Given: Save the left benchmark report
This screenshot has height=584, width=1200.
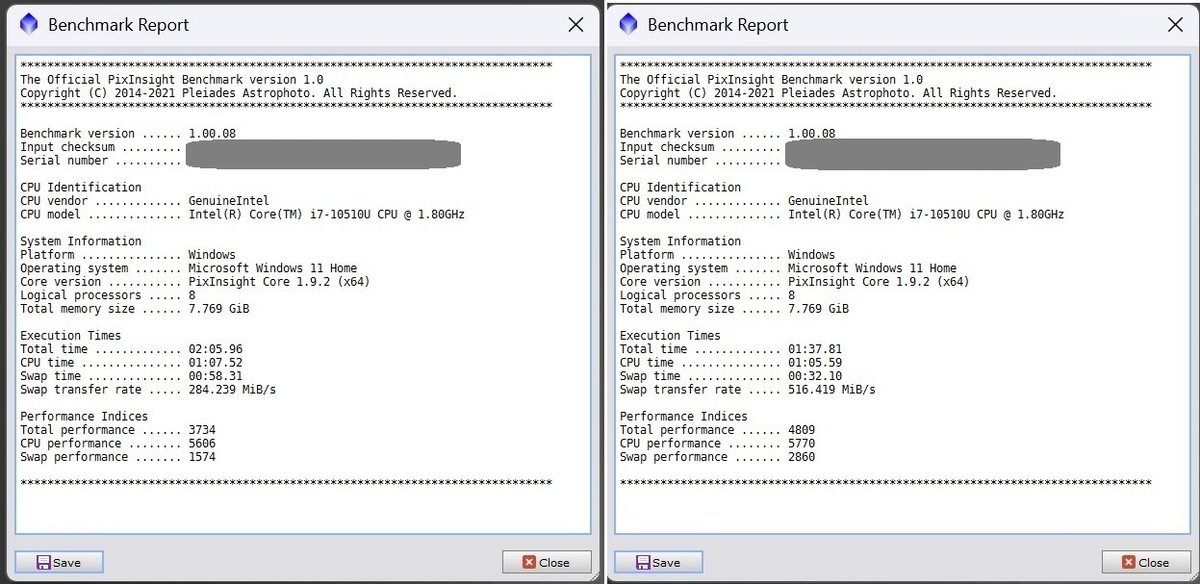Looking at the screenshot, I should coord(59,562).
